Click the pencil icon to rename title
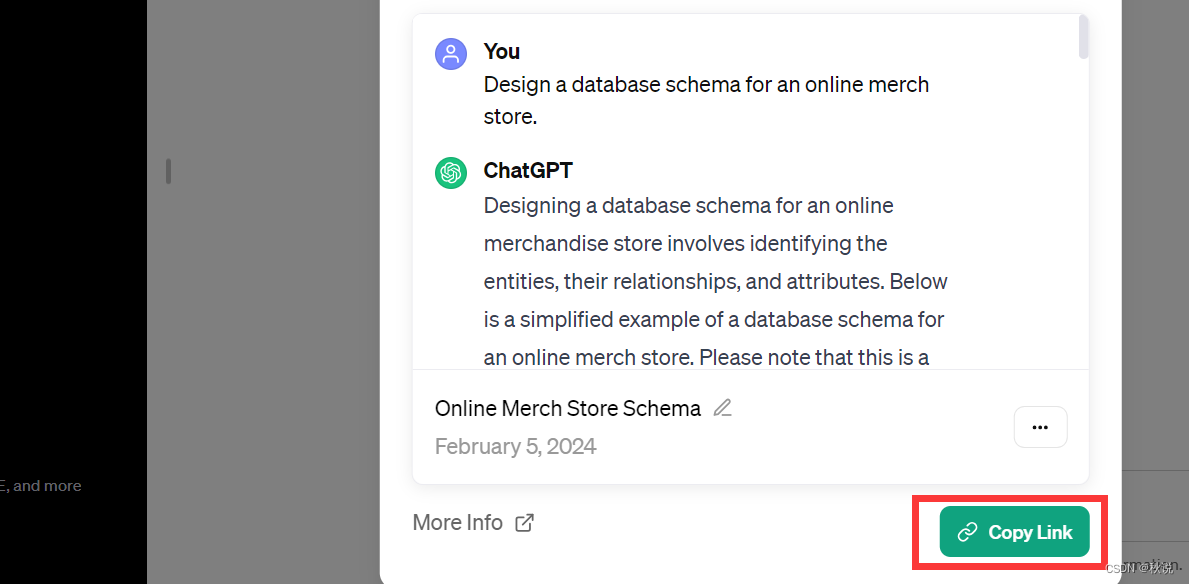 (x=722, y=408)
